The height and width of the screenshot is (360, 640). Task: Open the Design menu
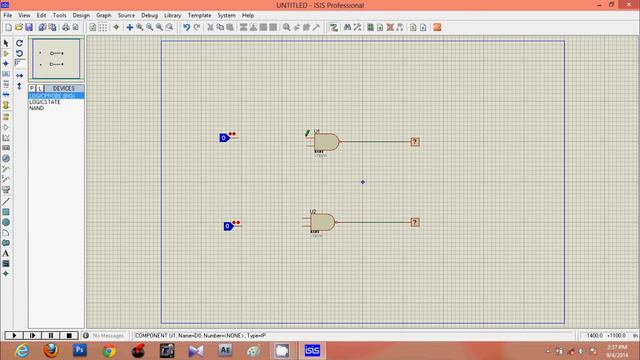tap(81, 15)
